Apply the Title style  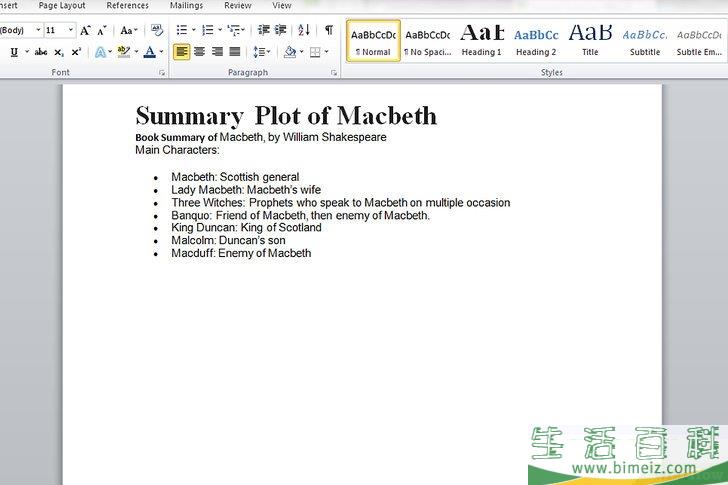click(x=590, y=41)
